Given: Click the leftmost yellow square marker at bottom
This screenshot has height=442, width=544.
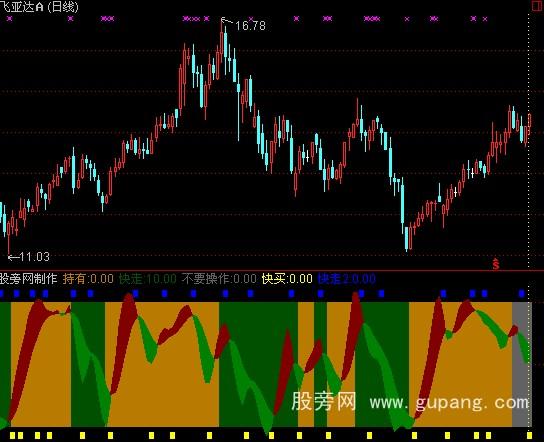Looking at the screenshot, I should [x=13, y=435].
